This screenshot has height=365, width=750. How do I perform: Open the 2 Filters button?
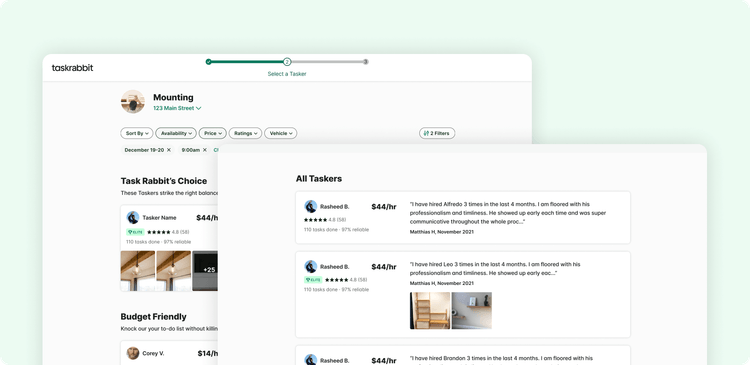437,133
